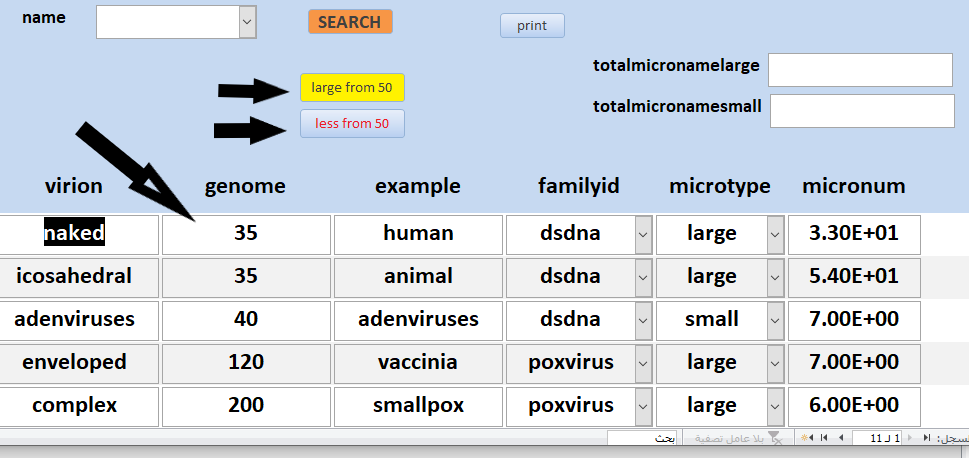Click the current record number field
Screen dimensions: 969x458
[x=876, y=438]
